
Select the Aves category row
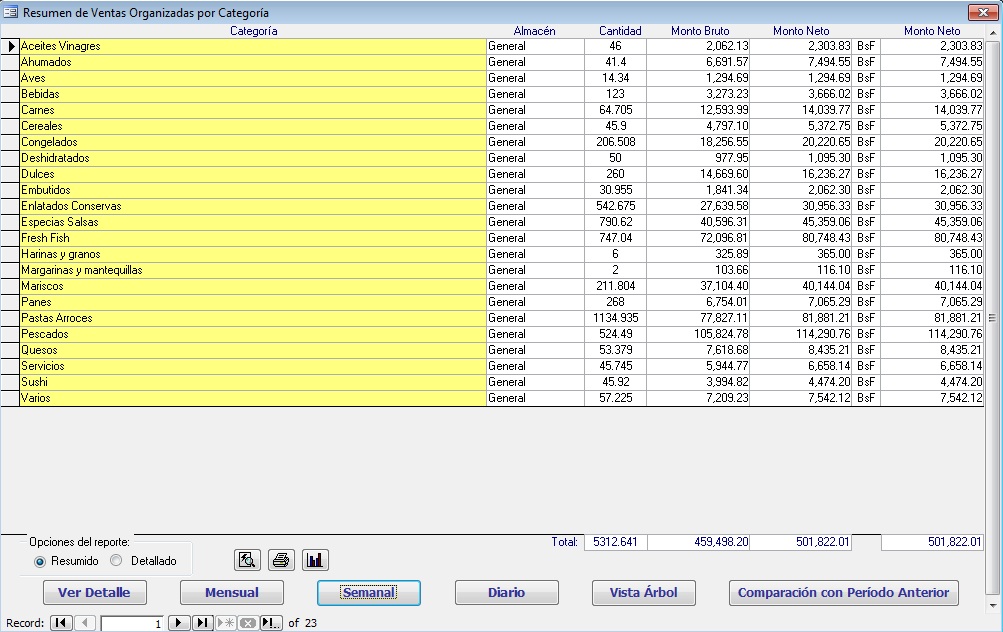[253, 78]
